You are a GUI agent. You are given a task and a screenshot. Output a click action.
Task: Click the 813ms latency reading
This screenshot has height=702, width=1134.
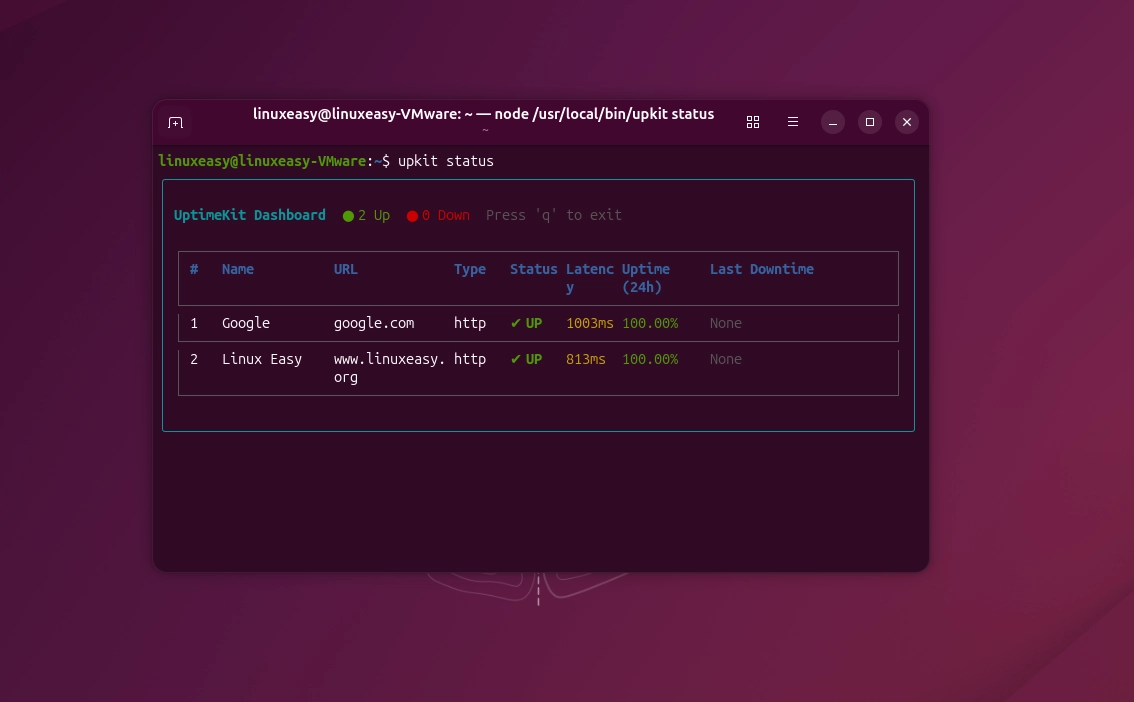pyautogui.click(x=583, y=359)
